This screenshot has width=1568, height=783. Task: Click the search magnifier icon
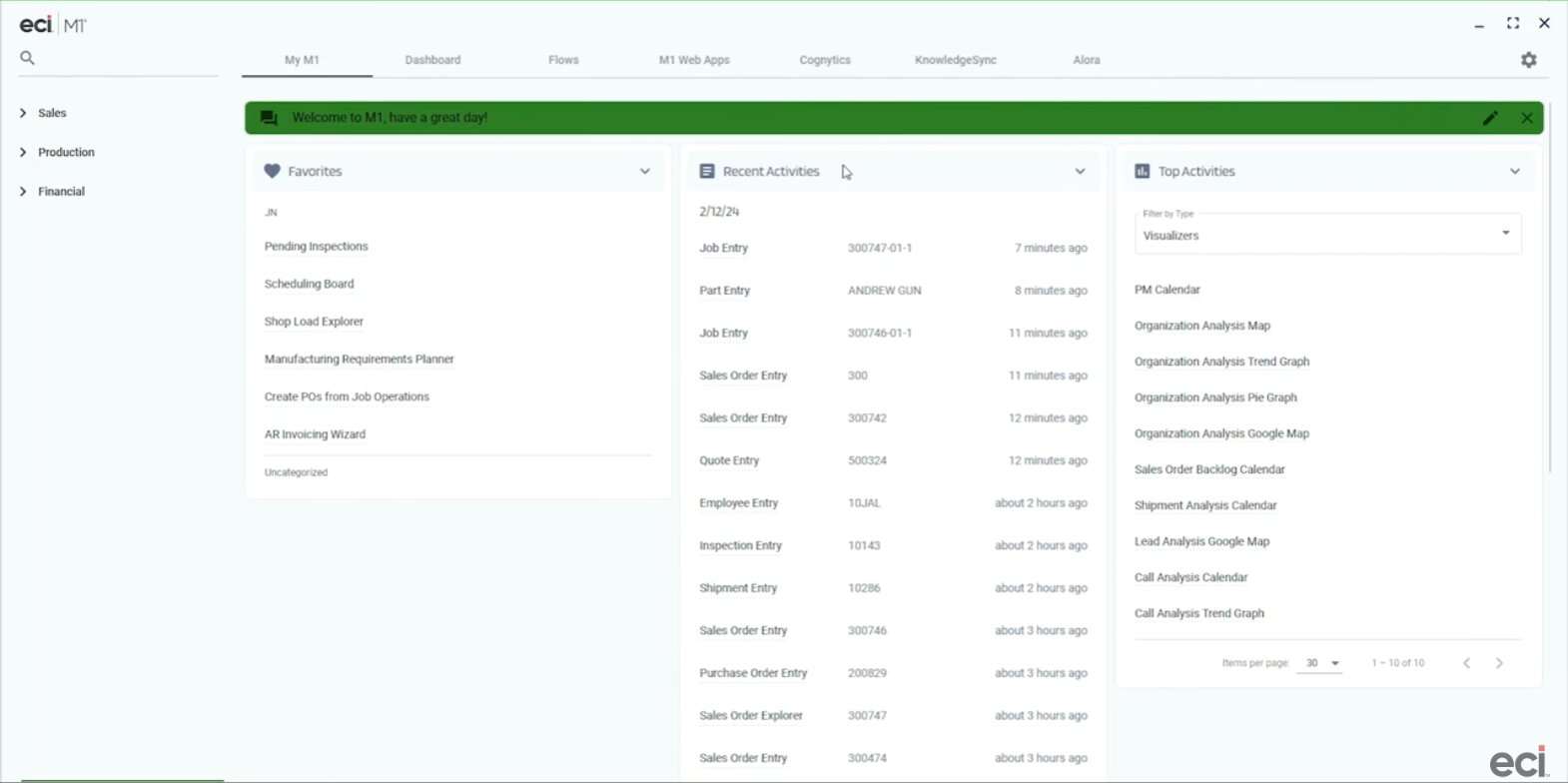(x=27, y=58)
